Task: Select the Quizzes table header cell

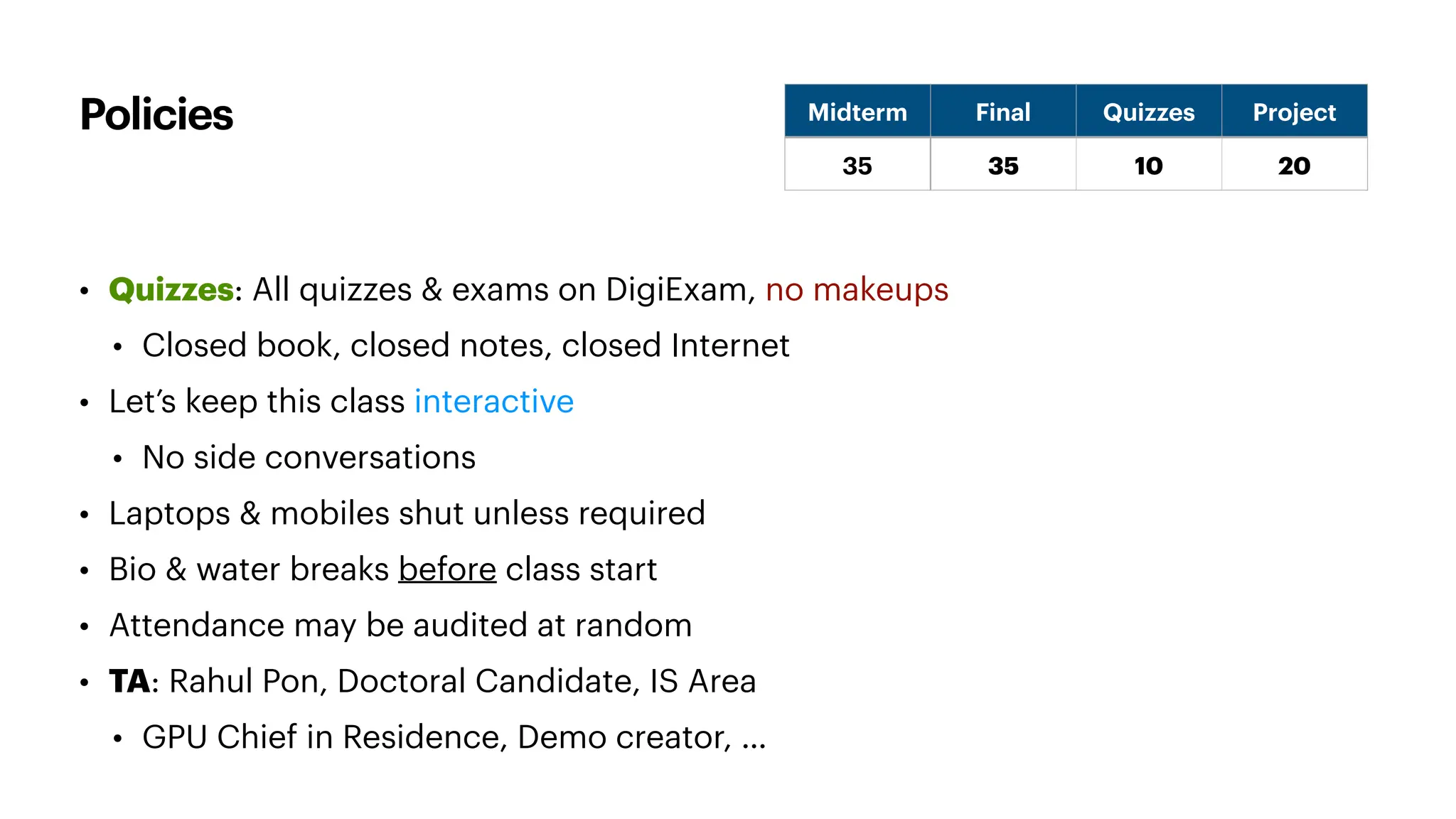Action: [x=1149, y=111]
